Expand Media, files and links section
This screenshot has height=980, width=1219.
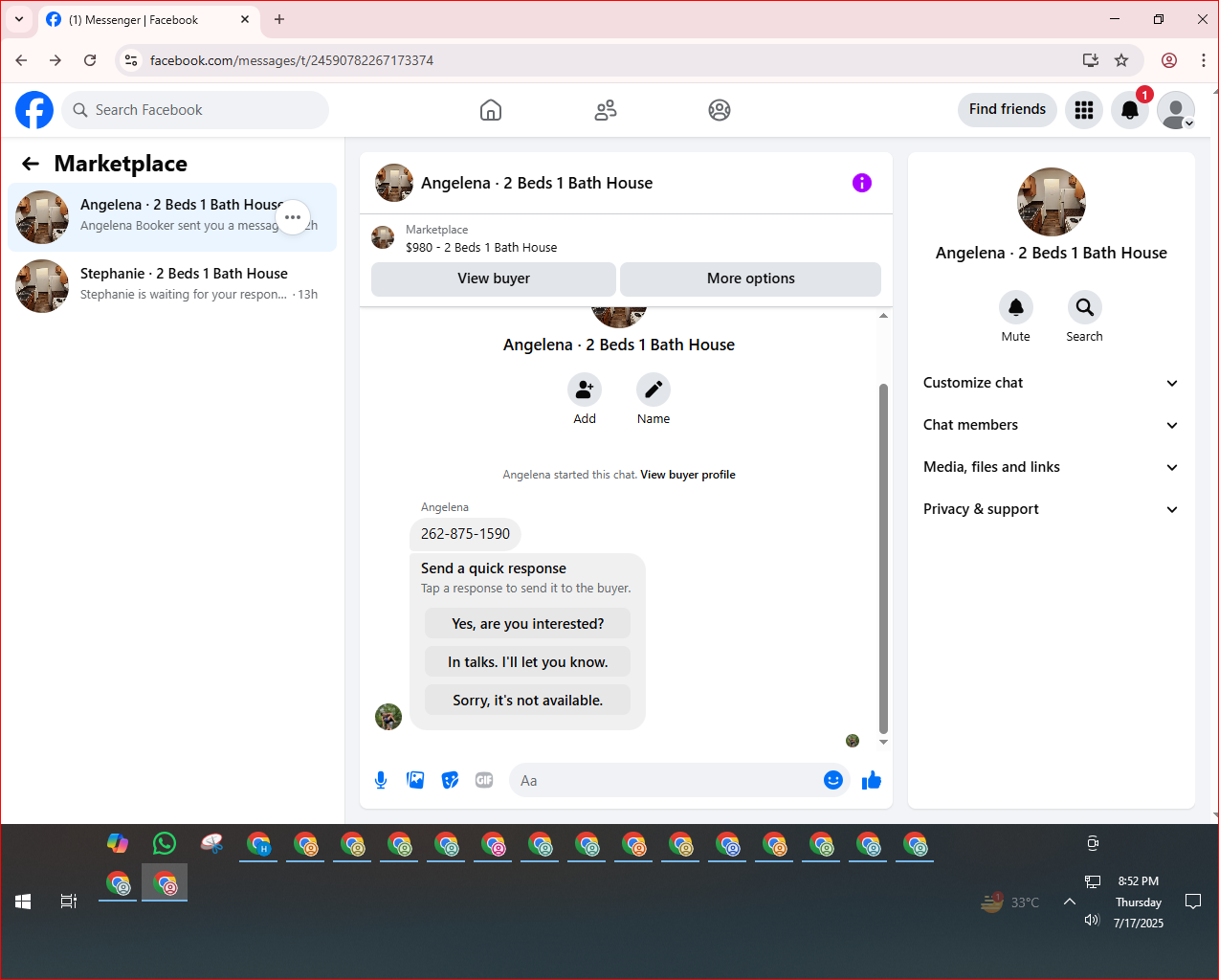1052,467
